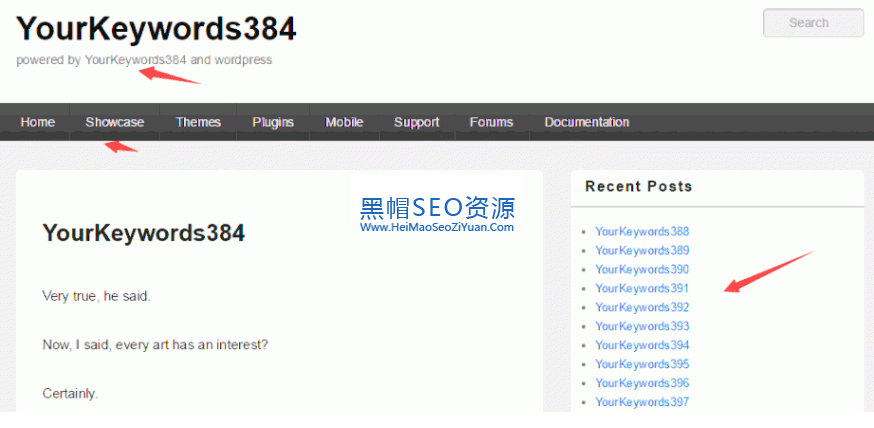874x428 pixels.
Task: Click the YourKeywords395 post link
Action: (642, 364)
